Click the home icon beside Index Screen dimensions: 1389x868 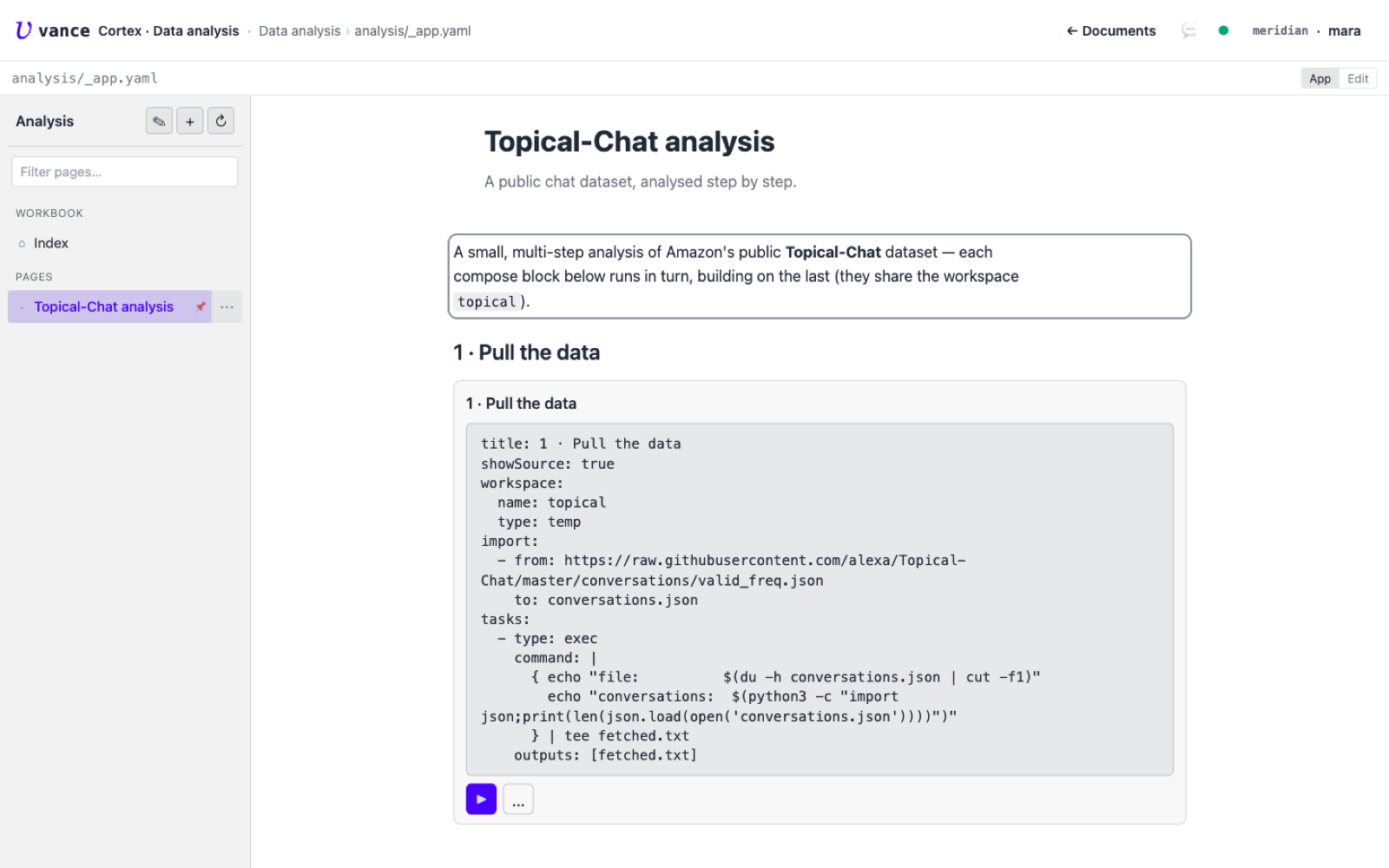click(x=22, y=244)
